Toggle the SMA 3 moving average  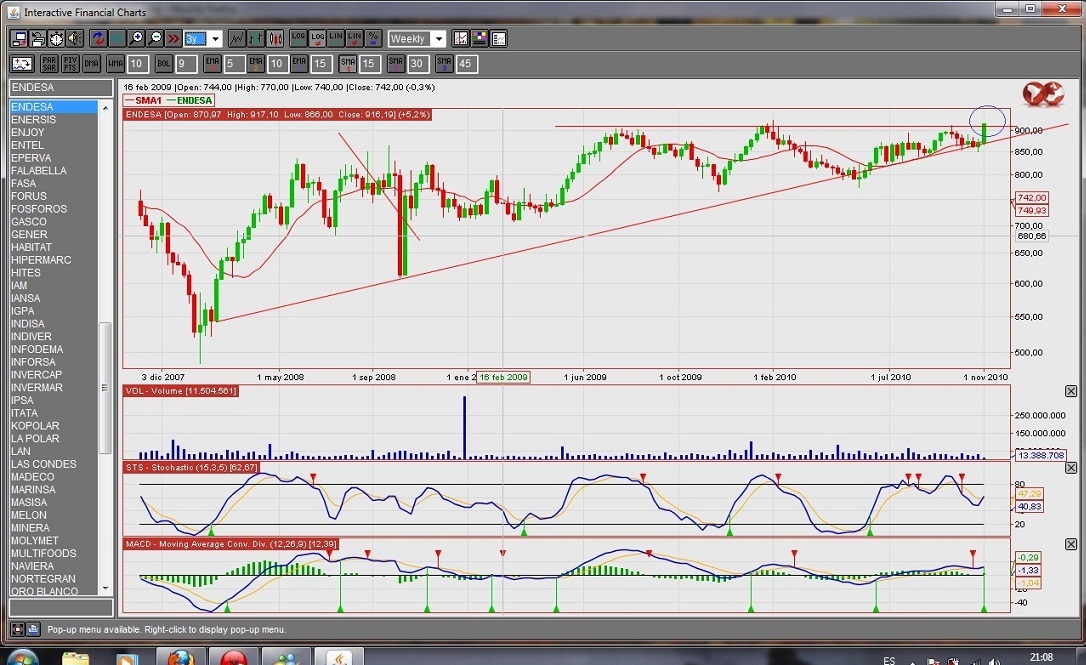pyautogui.click(x=444, y=64)
